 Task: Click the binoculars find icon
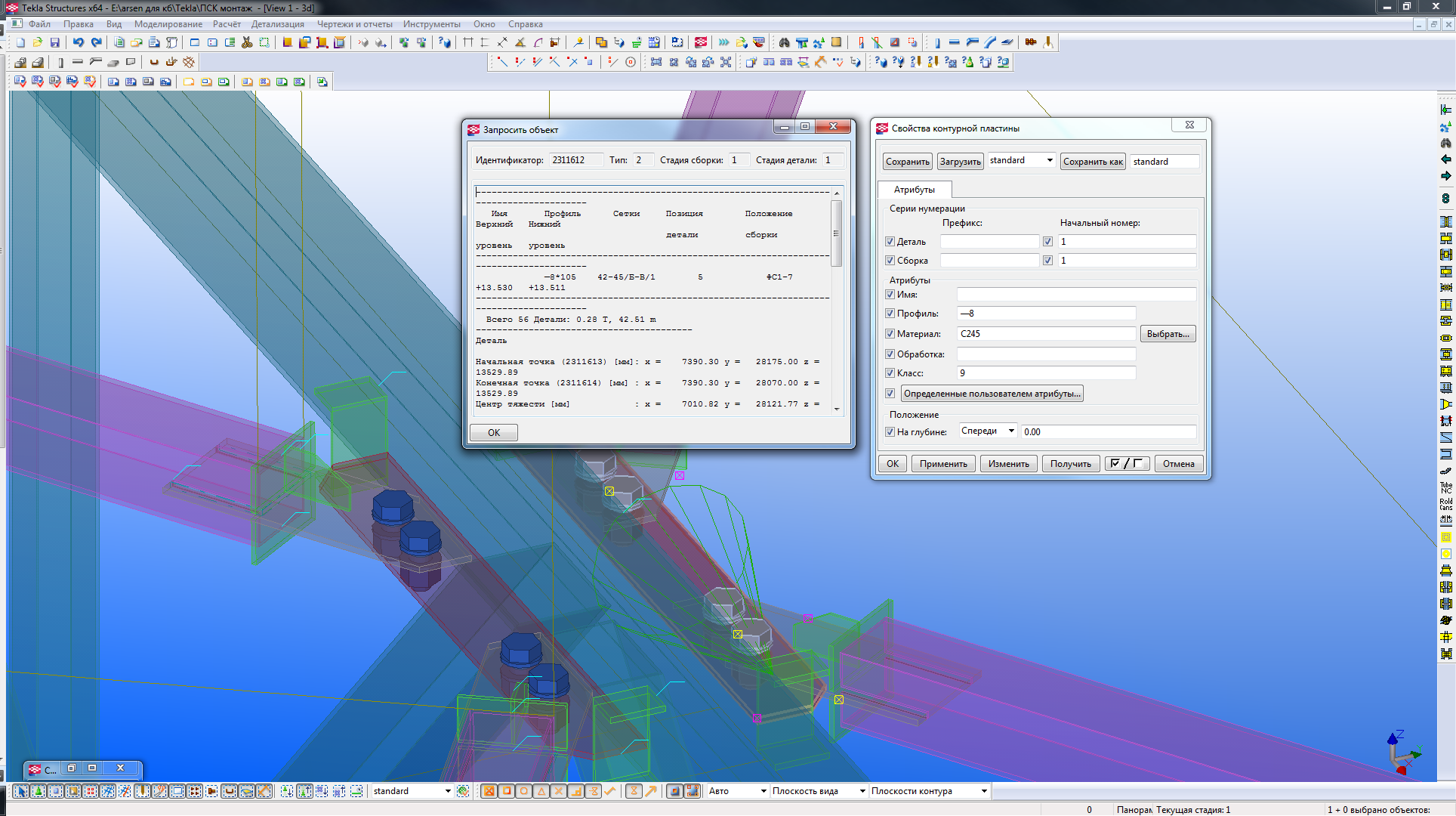tap(784, 42)
